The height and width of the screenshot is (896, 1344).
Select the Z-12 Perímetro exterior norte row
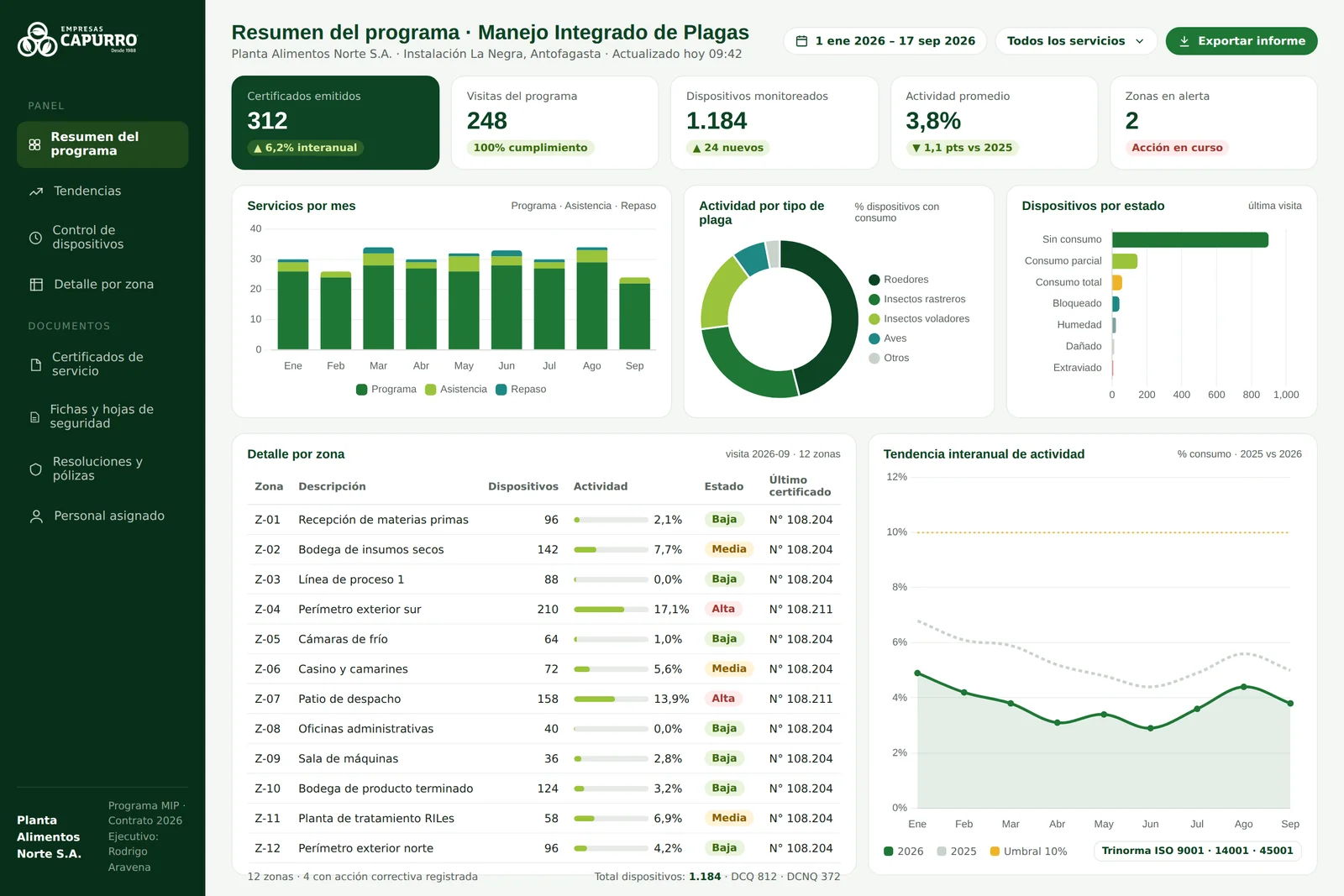tap(543, 848)
